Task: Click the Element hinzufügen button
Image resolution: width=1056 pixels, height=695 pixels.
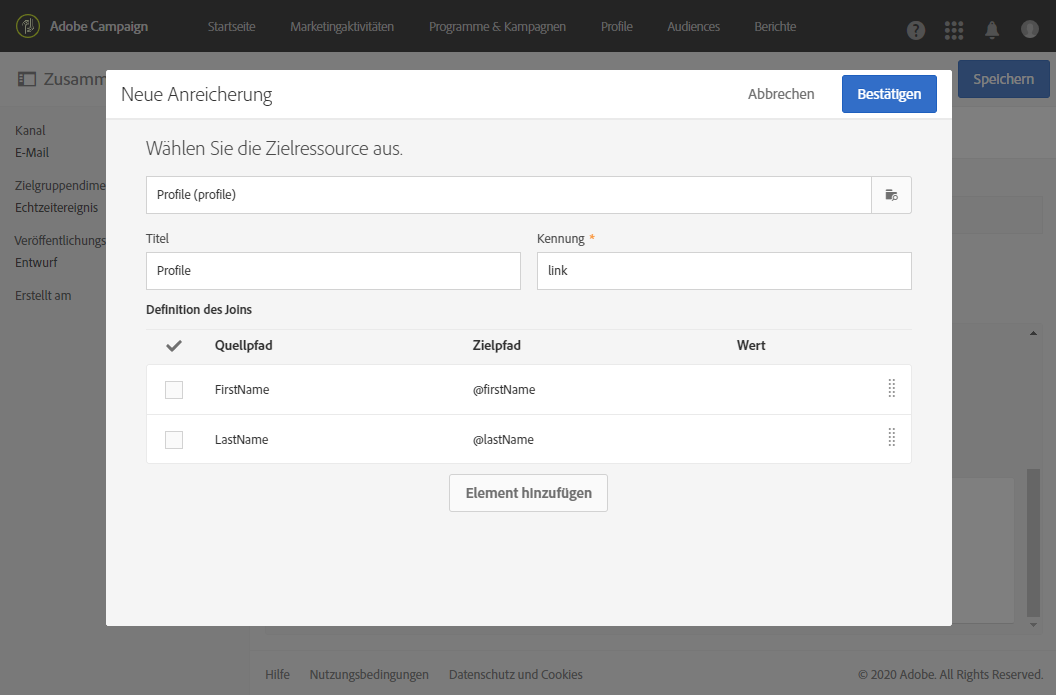Action: [528, 493]
